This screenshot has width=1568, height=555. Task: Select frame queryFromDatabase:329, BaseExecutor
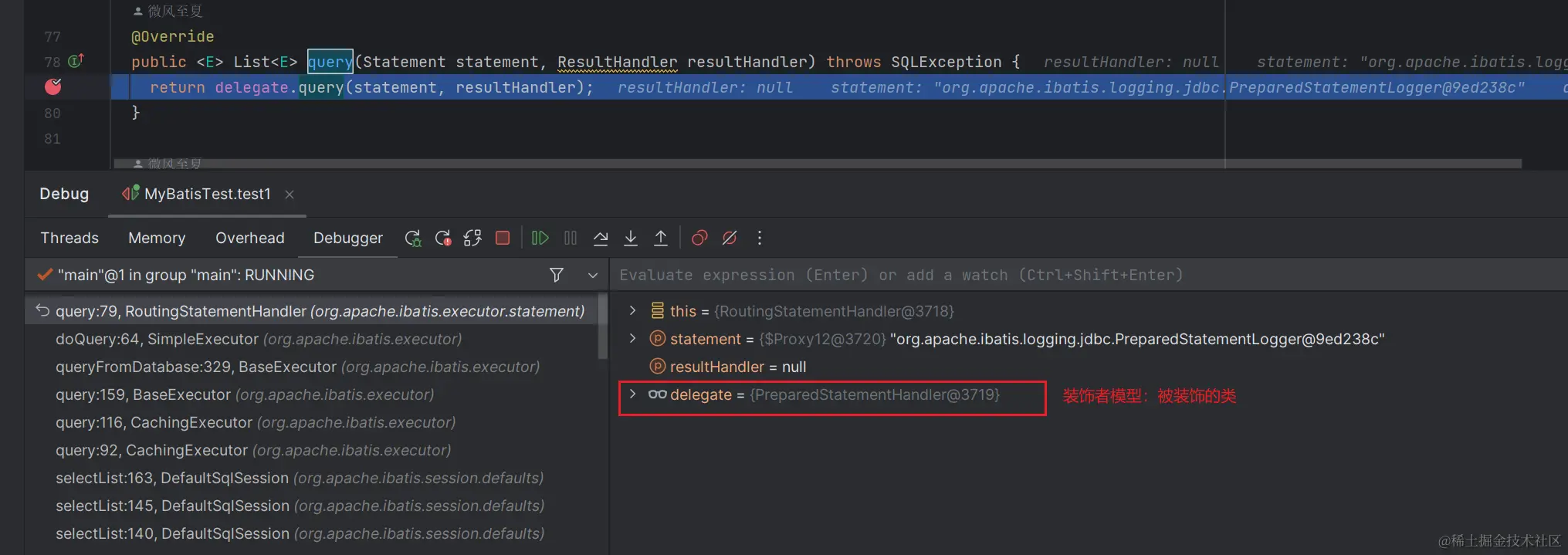pos(313,367)
